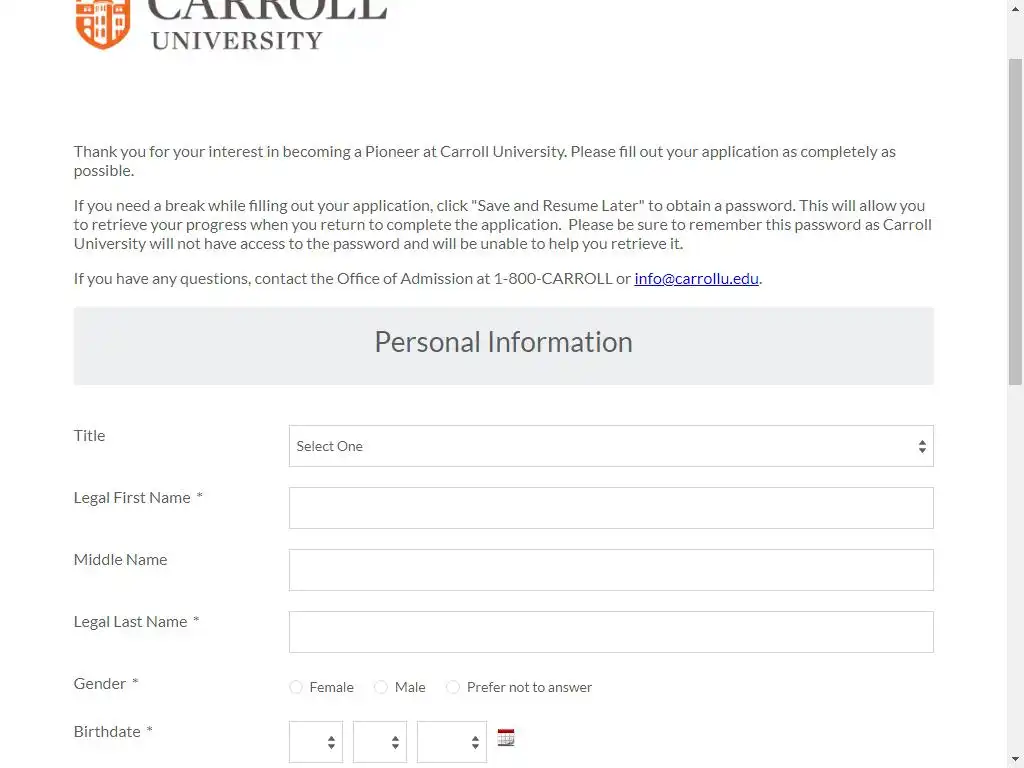The height and width of the screenshot is (768, 1024).
Task: Expand the first Birthdate dropdown (month)
Action: 316,742
